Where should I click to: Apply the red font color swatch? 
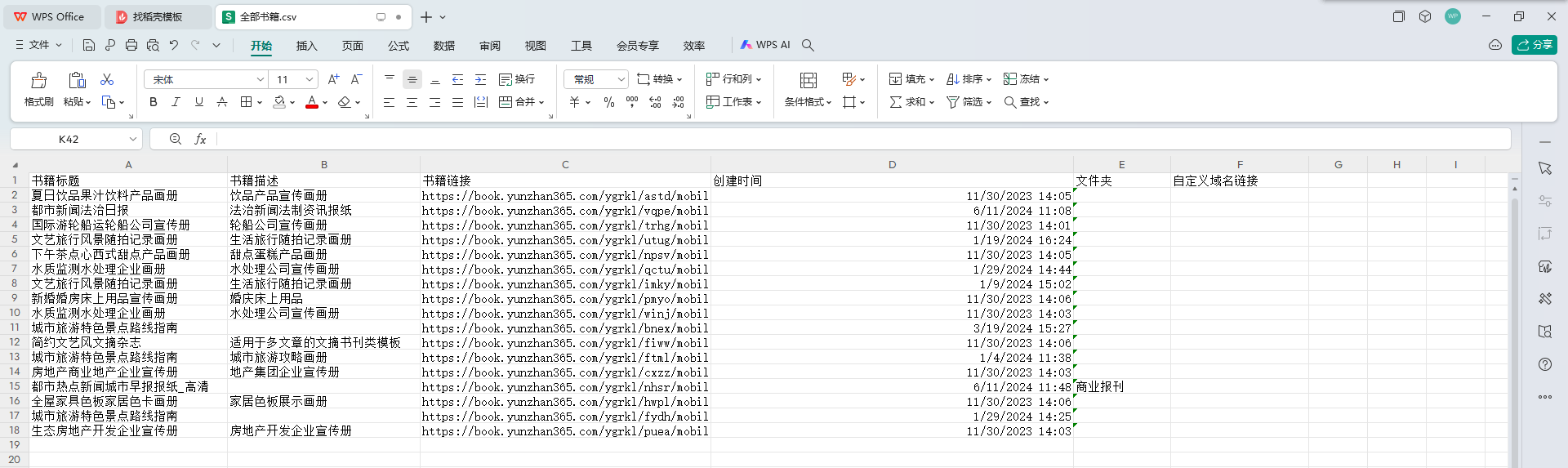pyautogui.click(x=311, y=102)
